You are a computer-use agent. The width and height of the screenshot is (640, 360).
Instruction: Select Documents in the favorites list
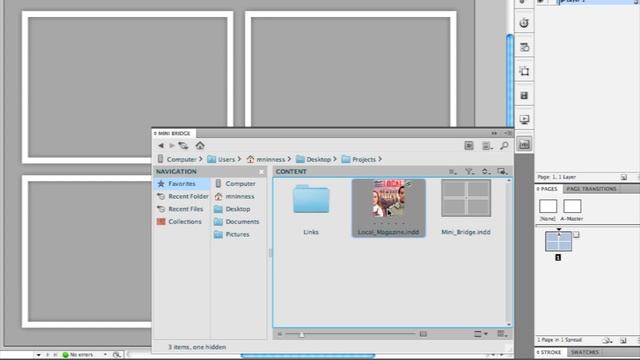(x=237, y=222)
